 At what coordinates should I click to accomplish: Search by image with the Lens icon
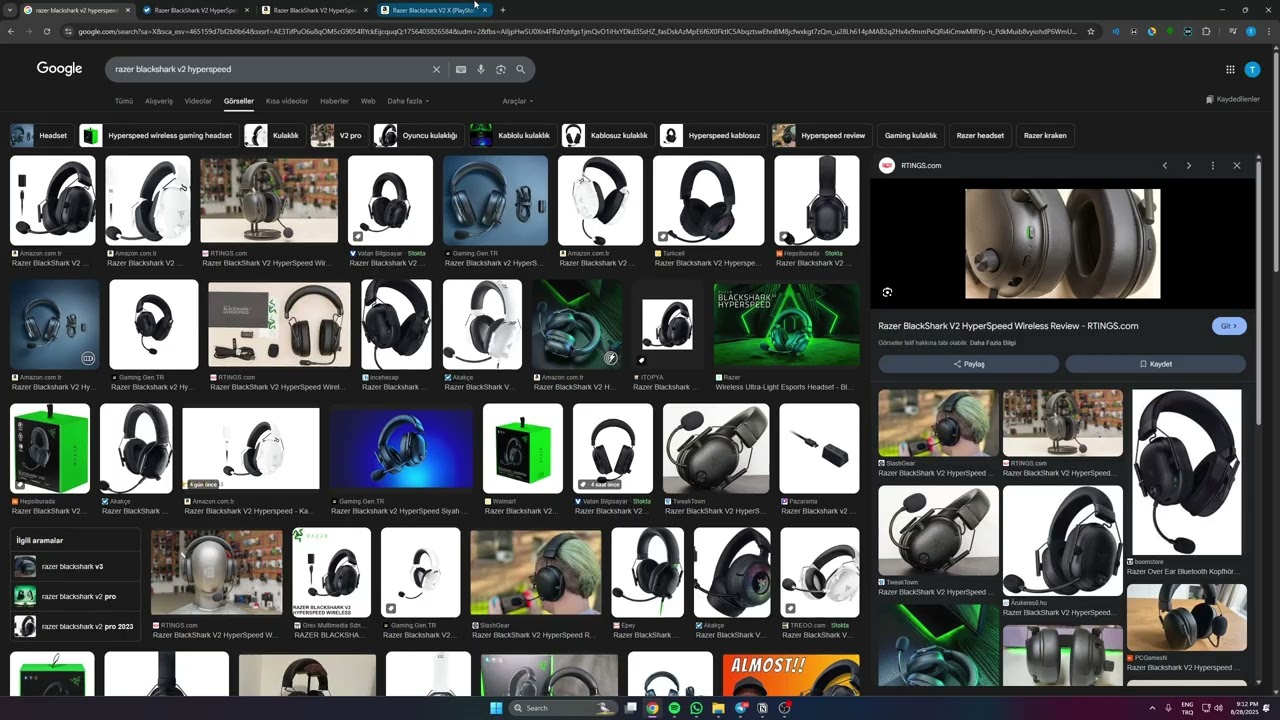tap(501, 69)
